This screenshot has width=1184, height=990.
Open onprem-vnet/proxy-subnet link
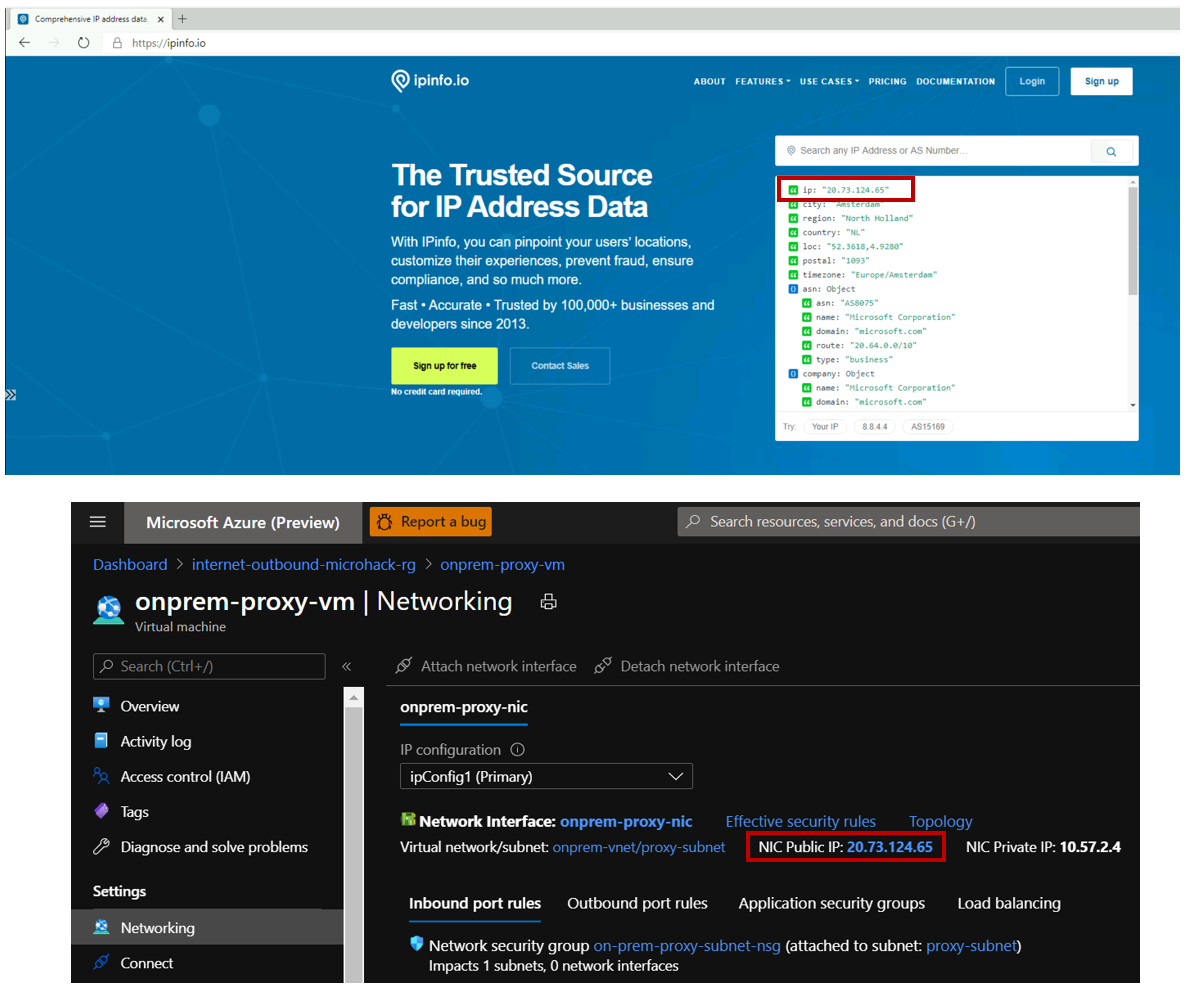click(639, 847)
